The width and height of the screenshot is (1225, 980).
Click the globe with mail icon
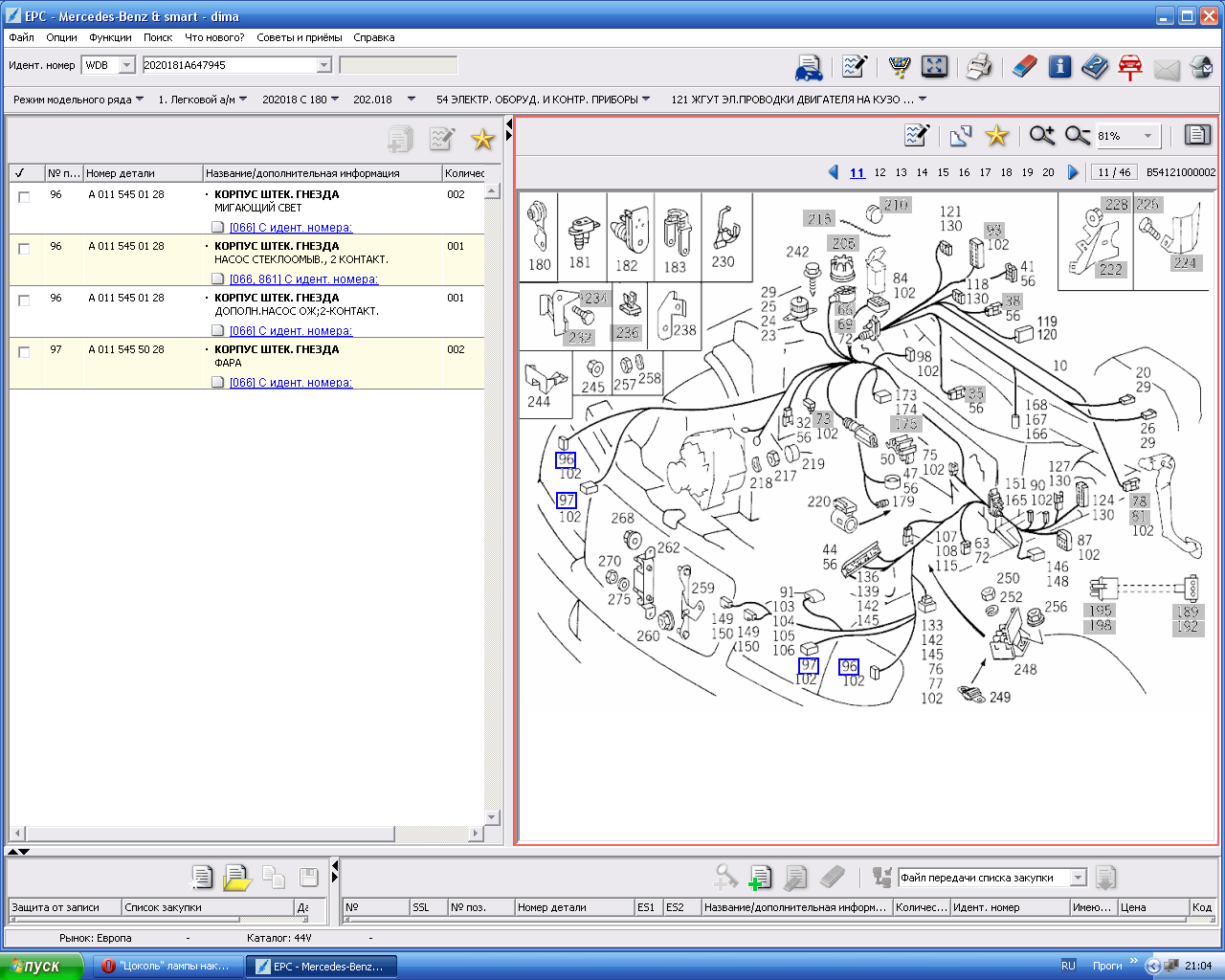click(1201, 67)
